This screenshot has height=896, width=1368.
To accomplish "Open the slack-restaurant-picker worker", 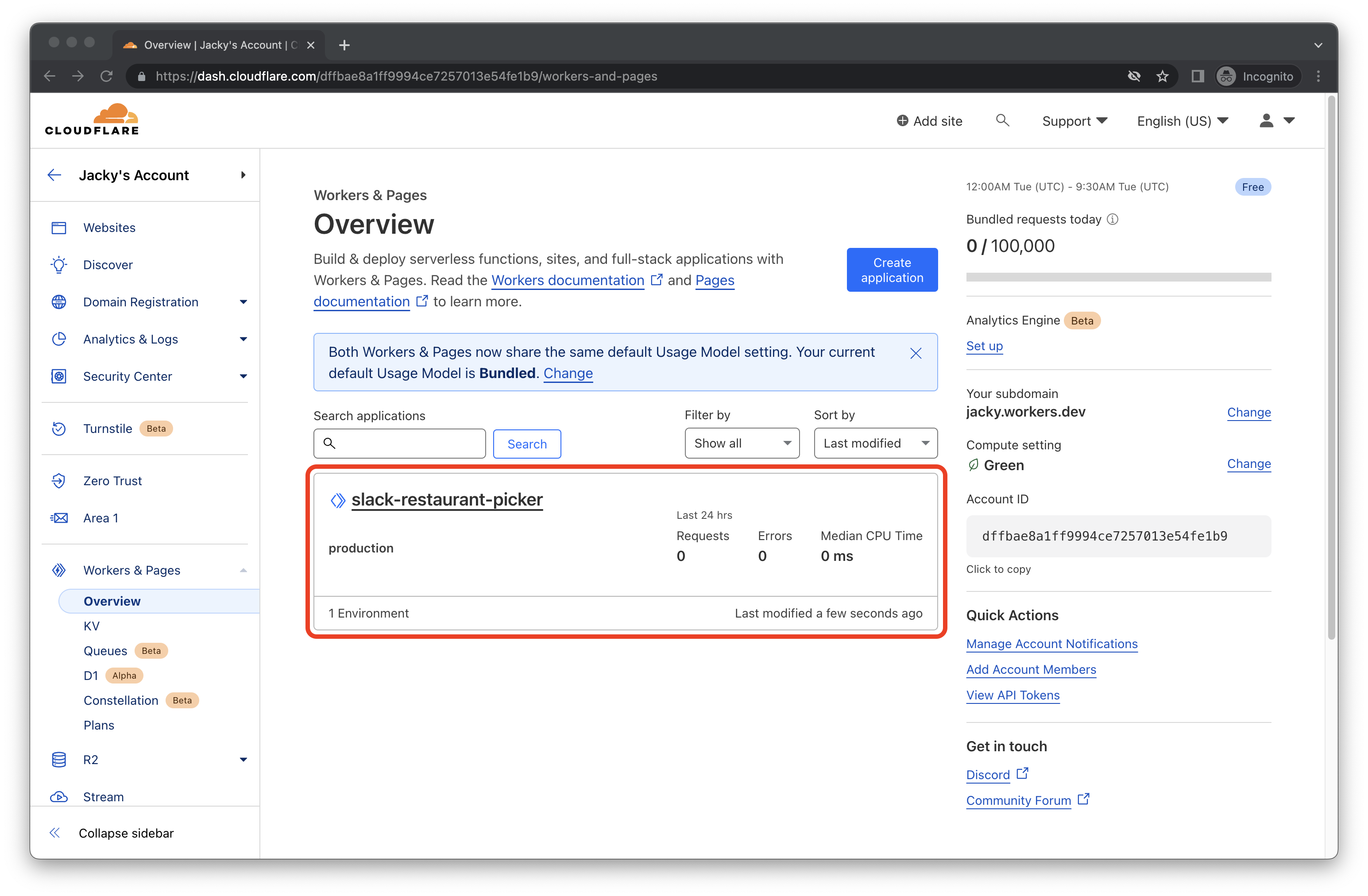I will [447, 499].
